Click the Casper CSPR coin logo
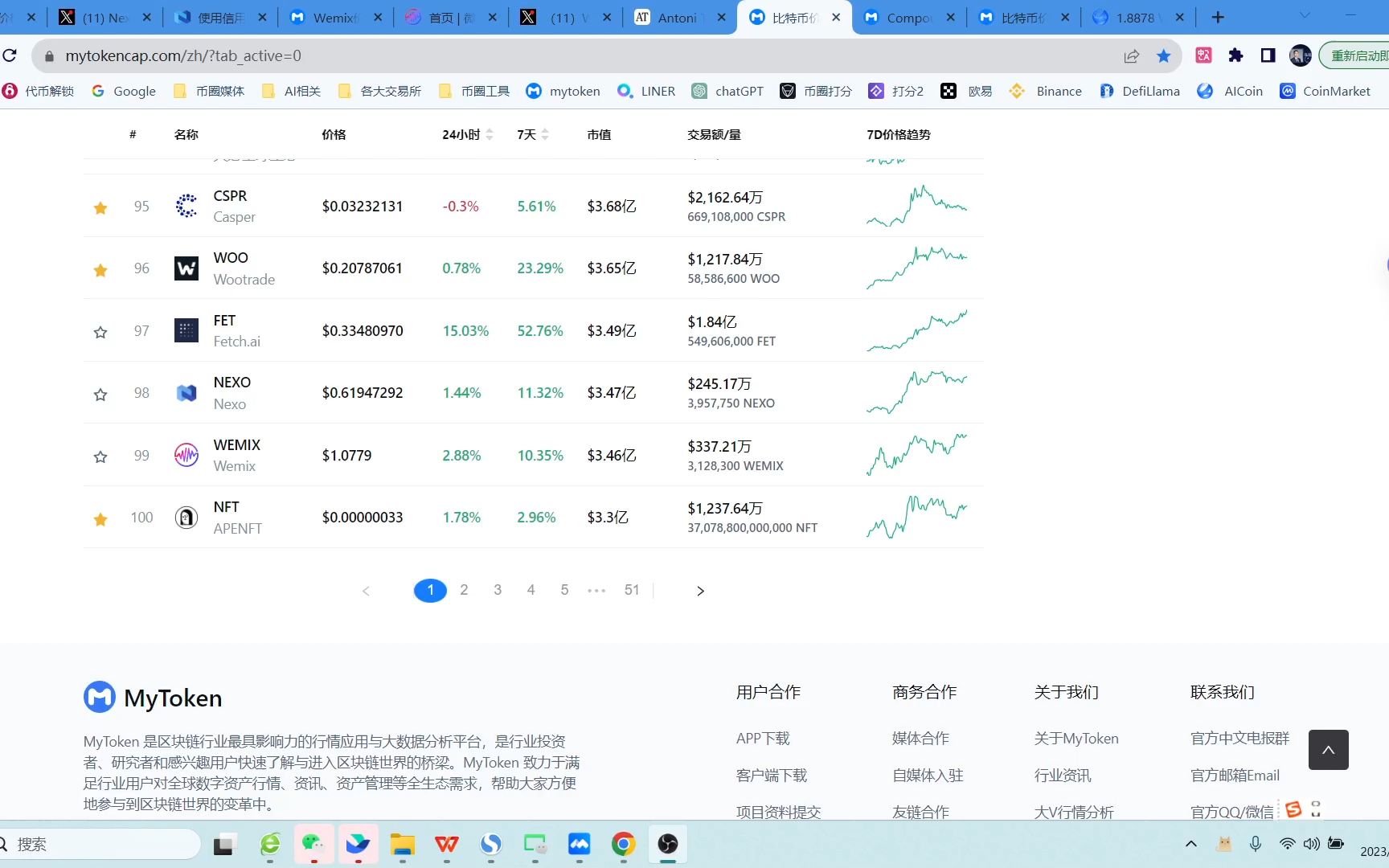The height and width of the screenshot is (868, 1389). point(186,206)
